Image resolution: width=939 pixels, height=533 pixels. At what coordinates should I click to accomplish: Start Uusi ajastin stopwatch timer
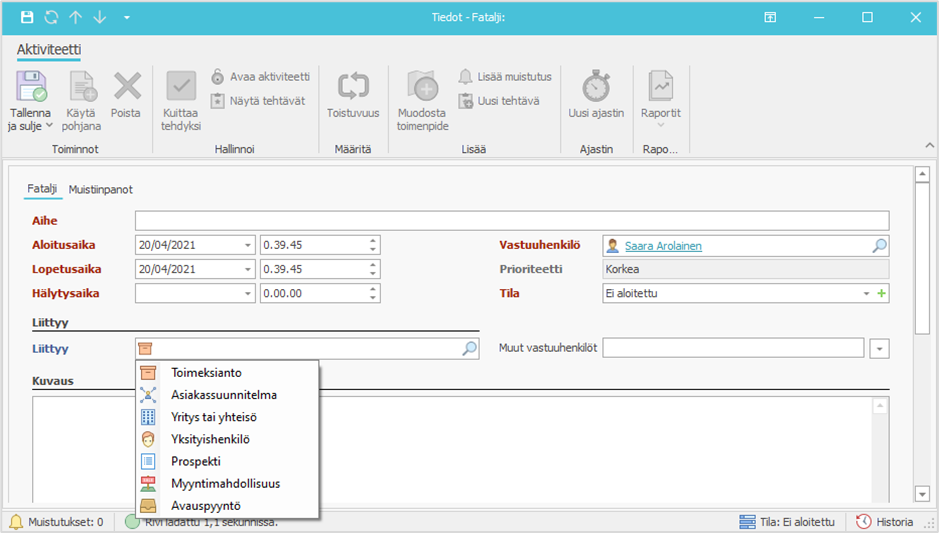(596, 87)
